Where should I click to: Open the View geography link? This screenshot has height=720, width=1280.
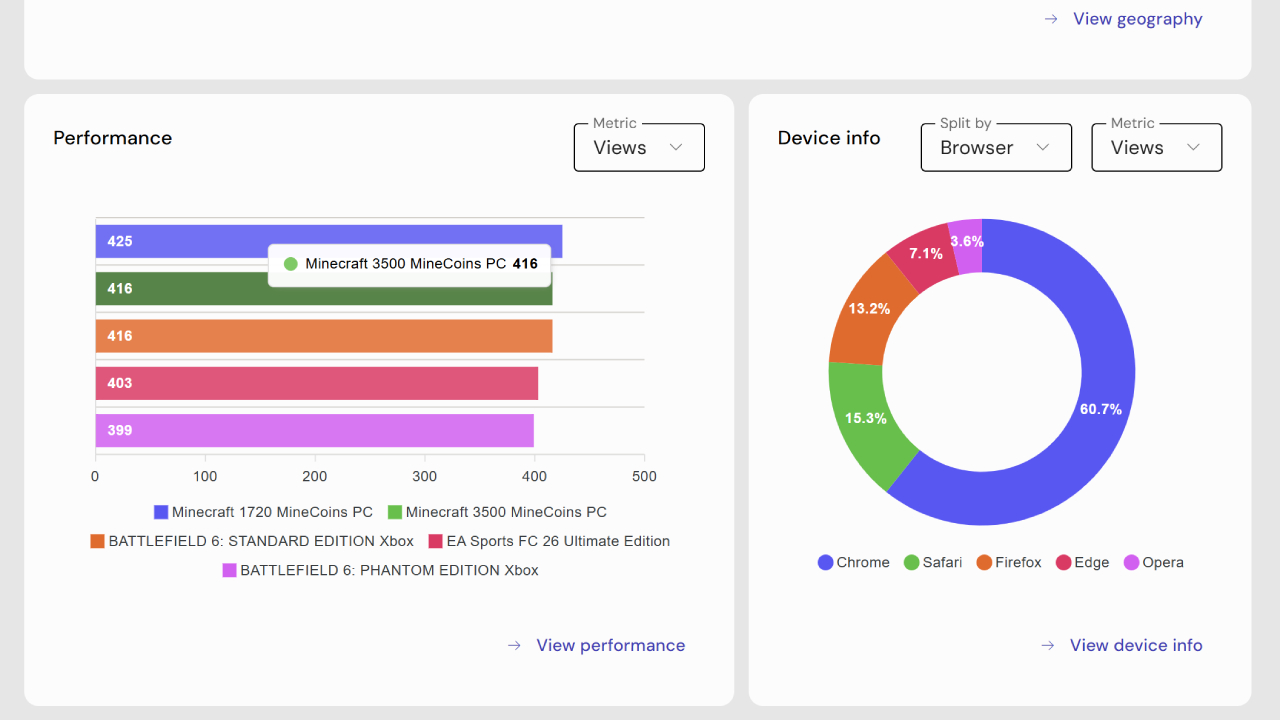[x=1123, y=19]
